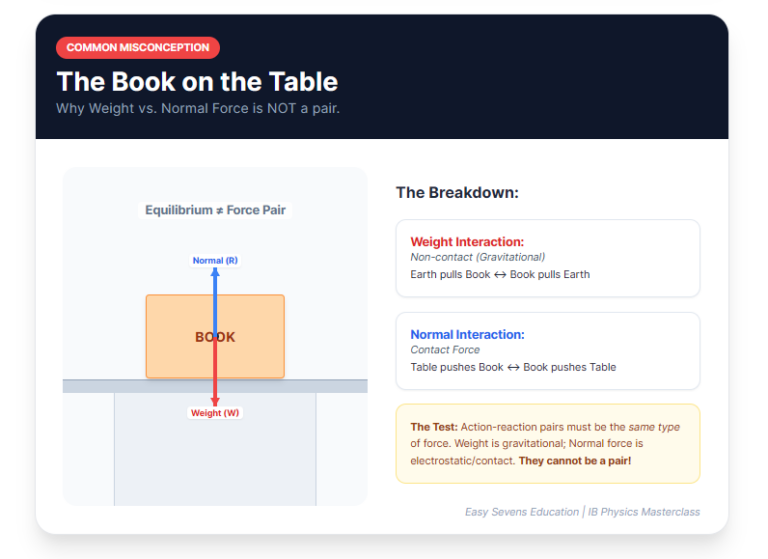Image resolution: width=768 pixels, height=559 pixels.
Task: Click the subtitle about Weight vs. Normal Force
Action: point(198,108)
